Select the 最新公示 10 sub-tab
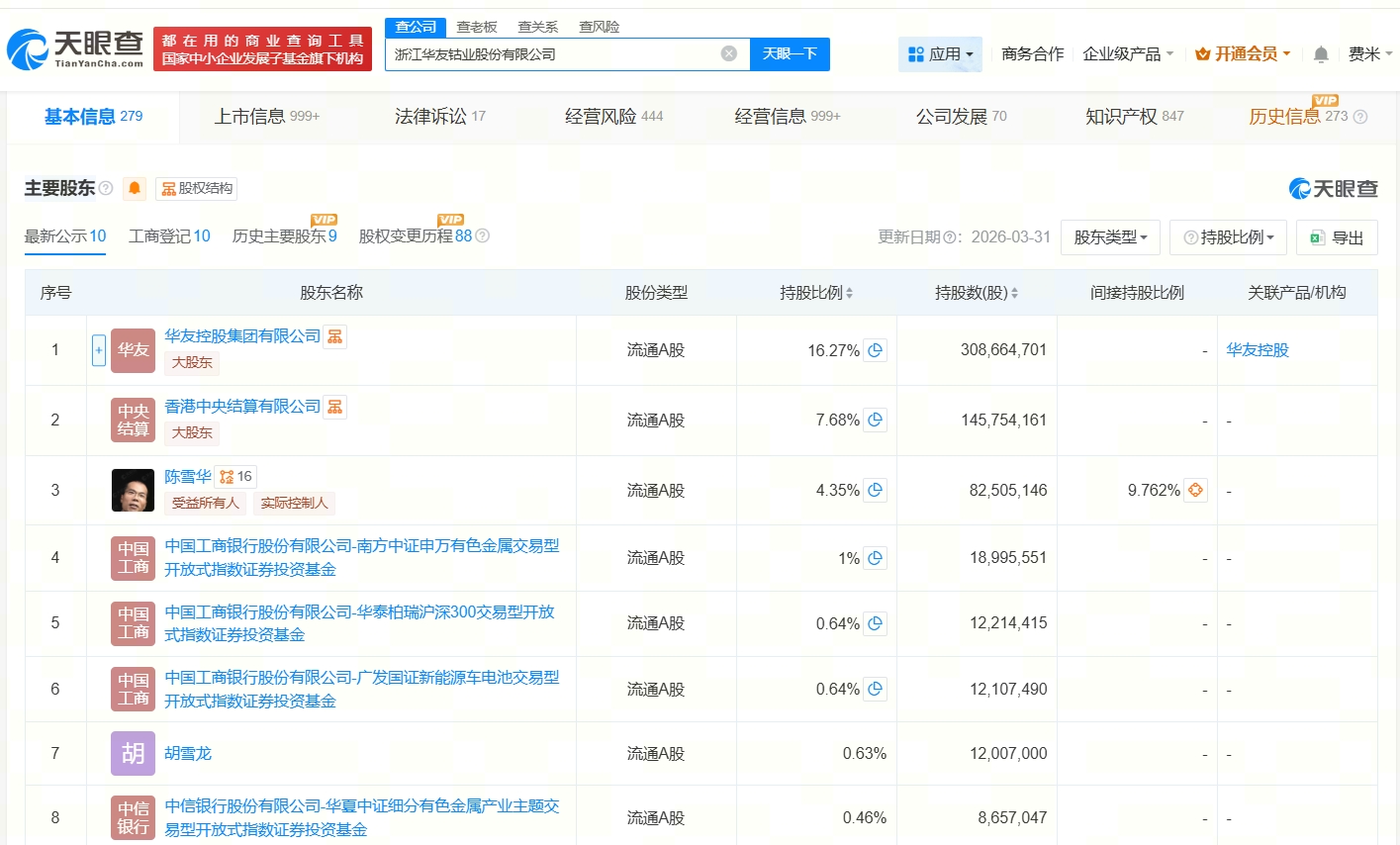Screen dimensions: 1400x845 tap(65, 236)
